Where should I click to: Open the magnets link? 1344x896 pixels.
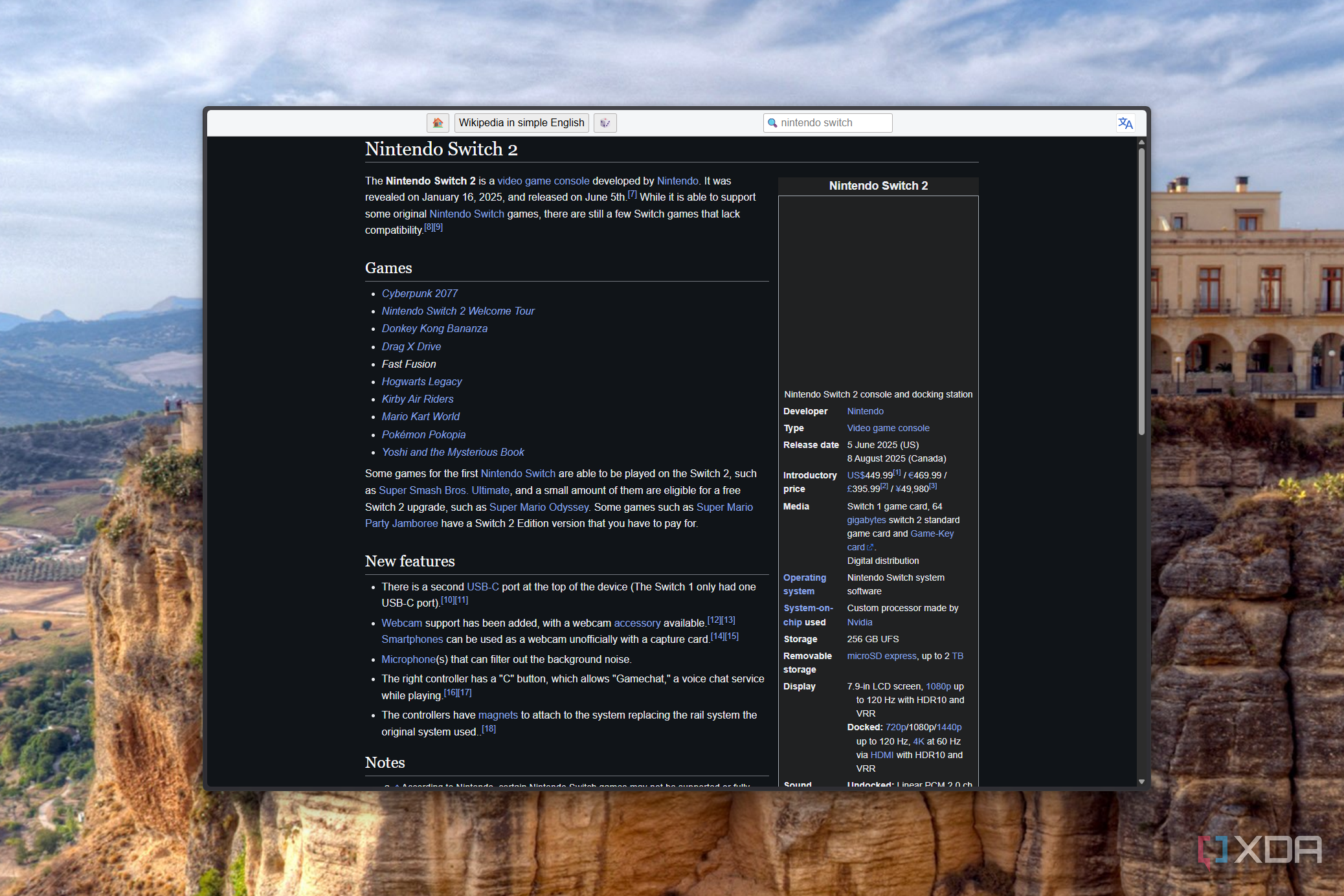coord(498,715)
